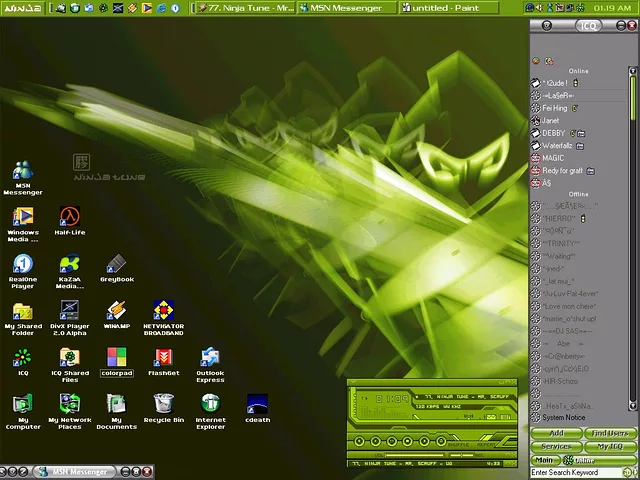Switch to untitled - Paint taskbar item

[x=449, y=7]
